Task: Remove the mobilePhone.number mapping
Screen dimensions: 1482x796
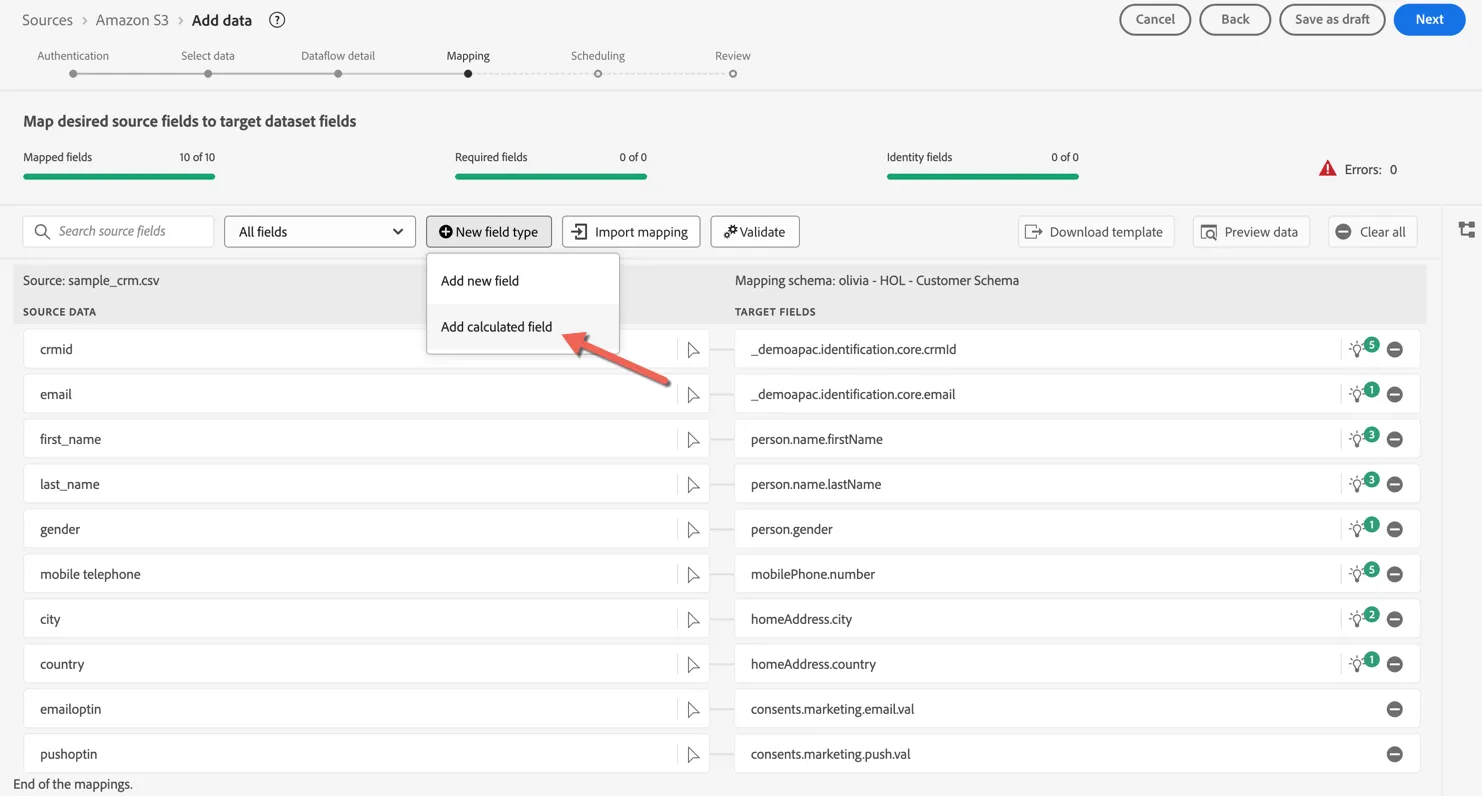Action: pyautogui.click(x=1395, y=575)
